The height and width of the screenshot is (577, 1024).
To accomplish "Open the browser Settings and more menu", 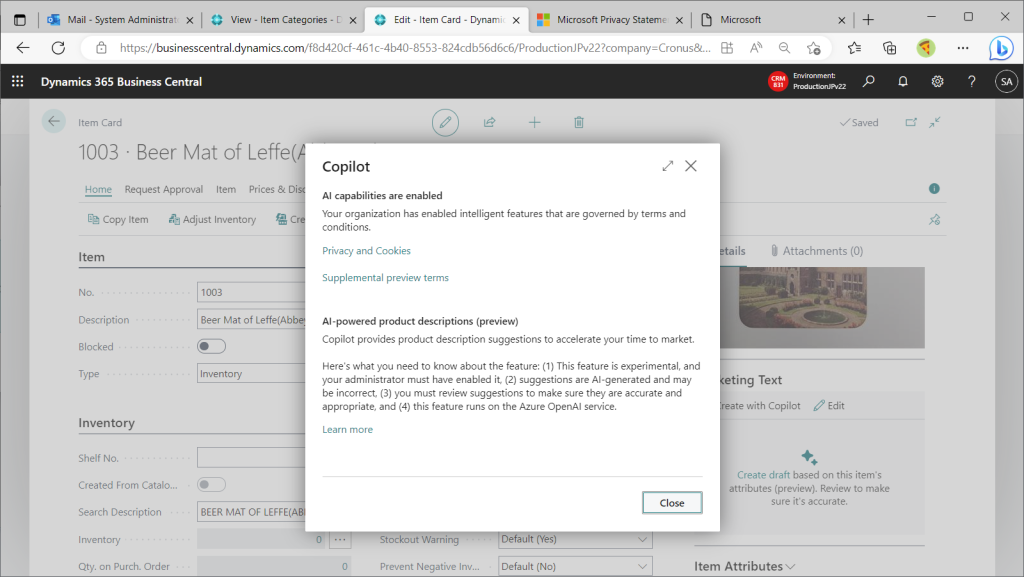I will 963,48.
